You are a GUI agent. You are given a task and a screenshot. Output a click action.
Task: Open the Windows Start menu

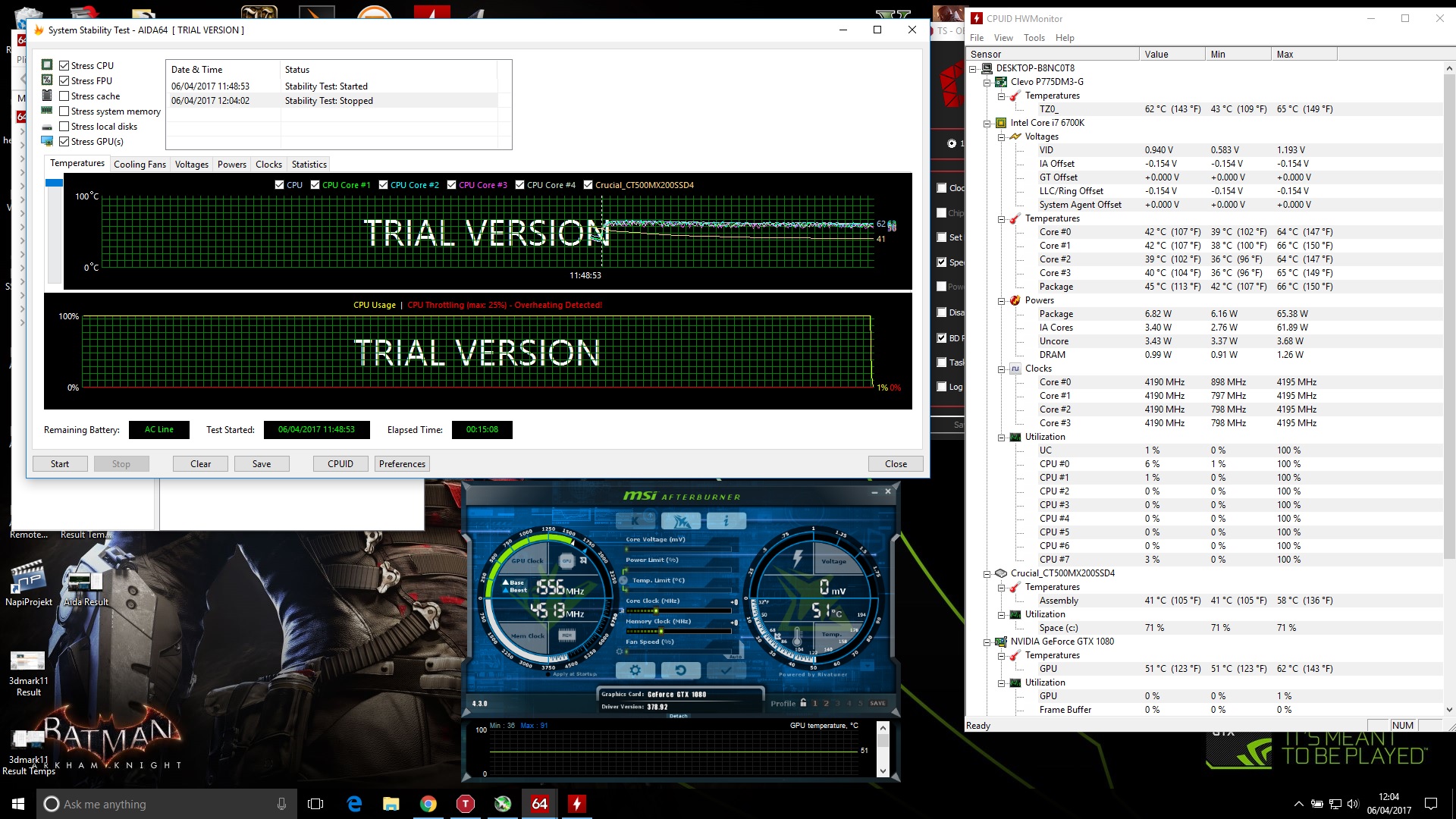coord(18,804)
